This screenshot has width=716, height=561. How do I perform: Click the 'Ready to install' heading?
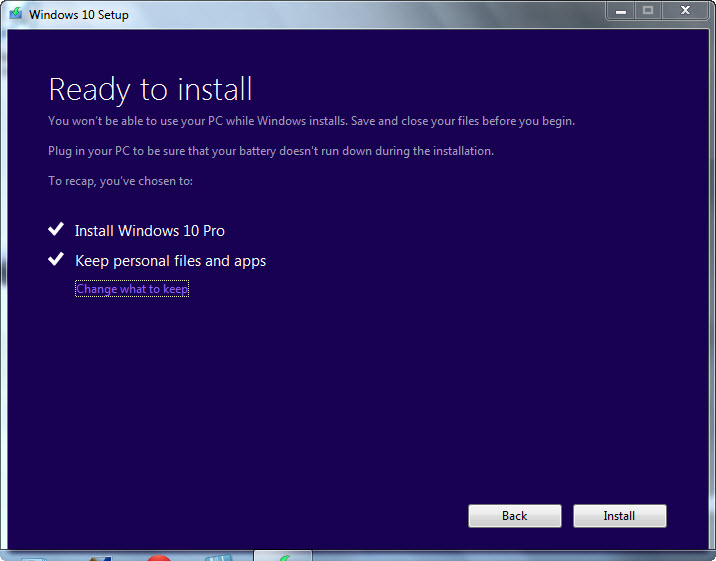150,89
